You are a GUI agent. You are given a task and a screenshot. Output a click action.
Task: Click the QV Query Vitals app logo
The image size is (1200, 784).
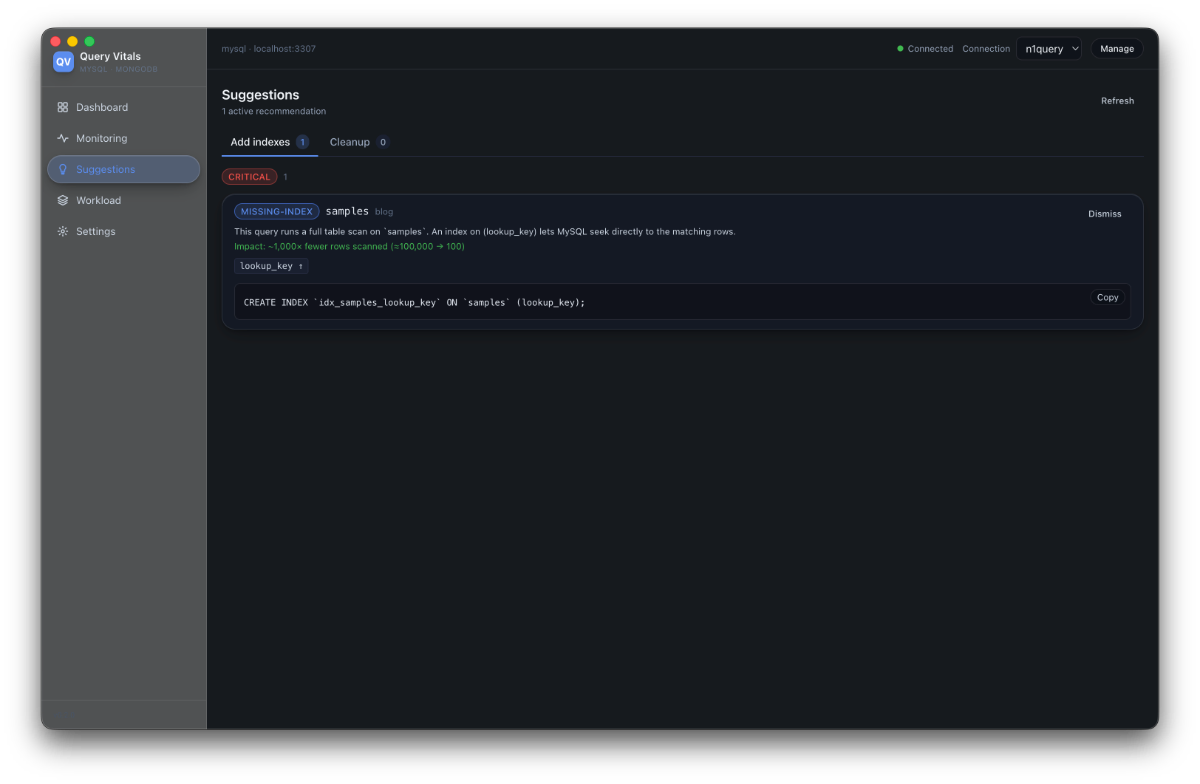pyautogui.click(x=64, y=62)
